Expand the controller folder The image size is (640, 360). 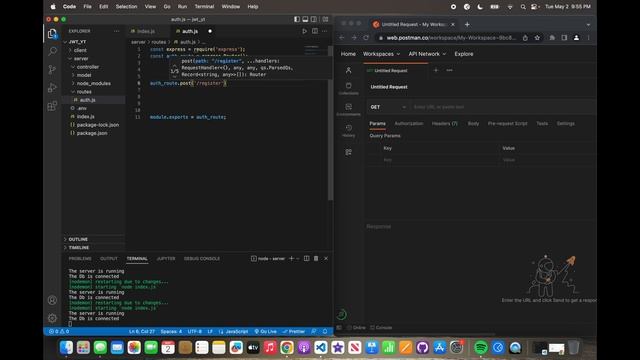pos(87,67)
